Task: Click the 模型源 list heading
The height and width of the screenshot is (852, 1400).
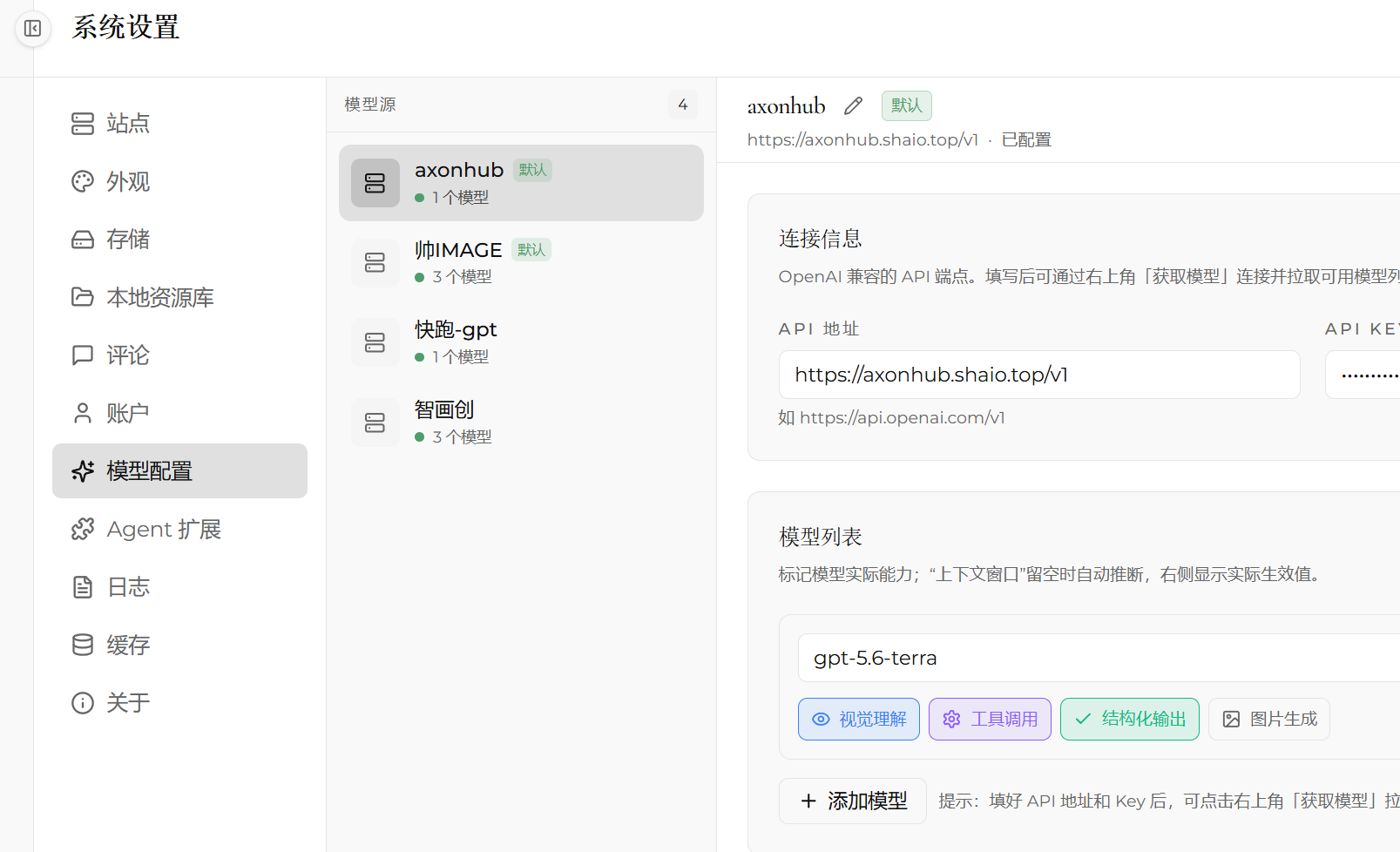Action: (370, 105)
